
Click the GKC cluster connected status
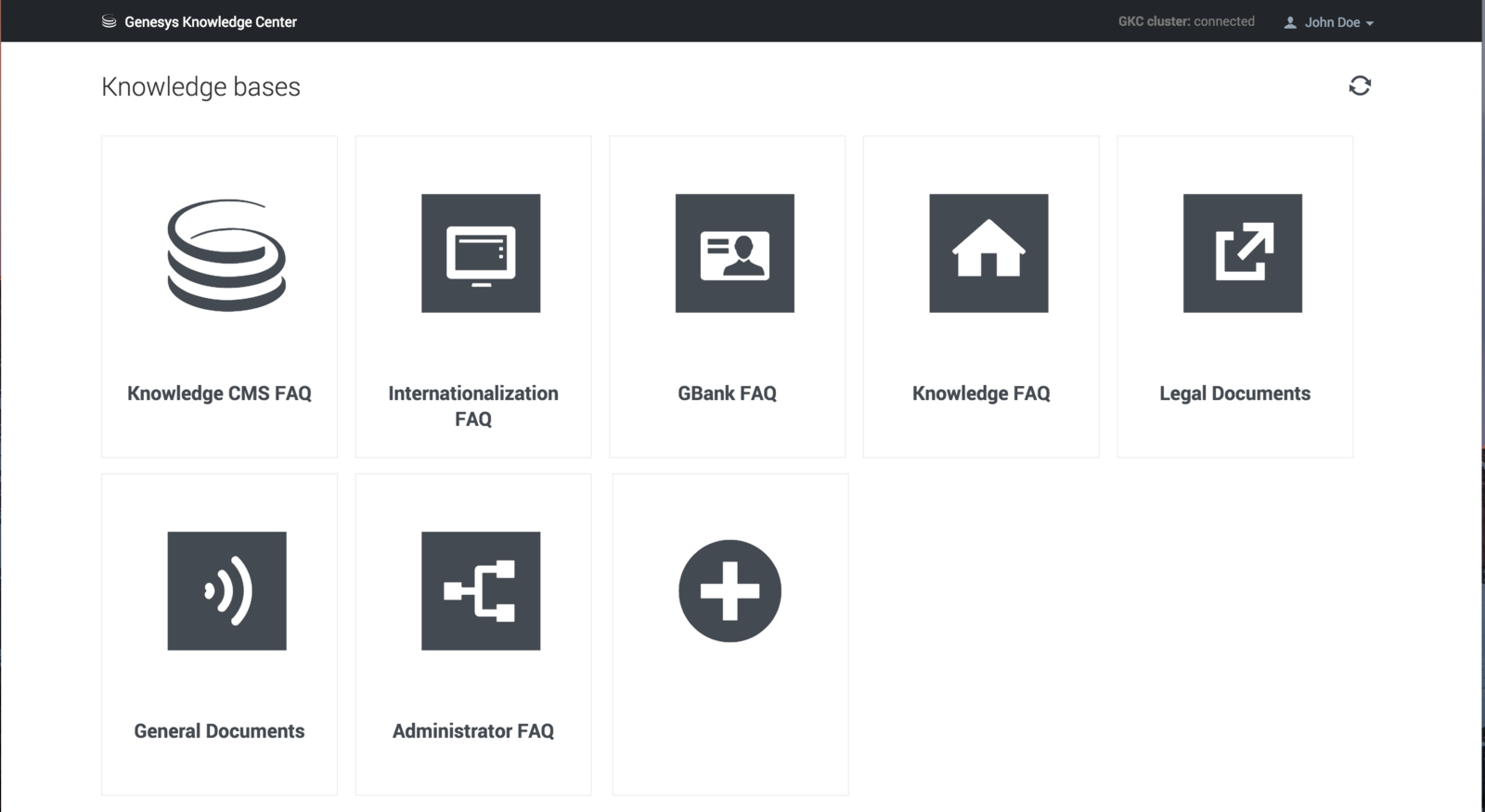pos(1185,21)
